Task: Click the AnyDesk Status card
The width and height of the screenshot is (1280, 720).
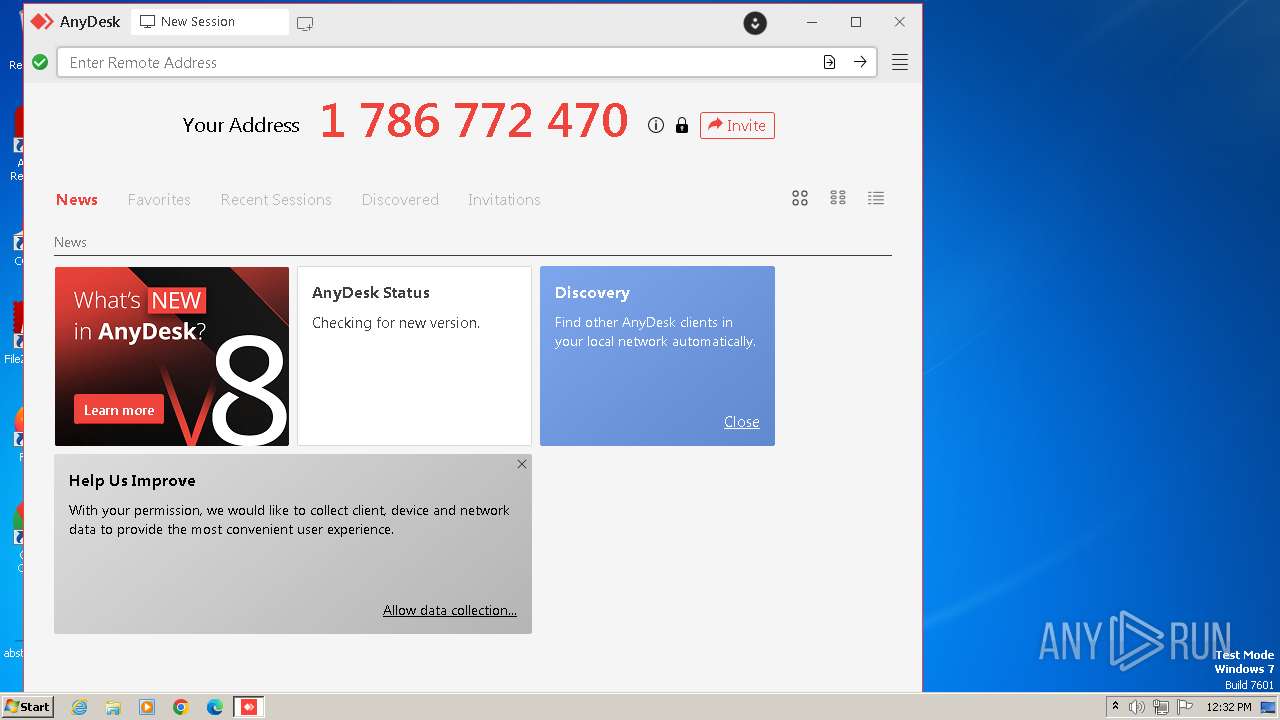Action: [x=414, y=356]
